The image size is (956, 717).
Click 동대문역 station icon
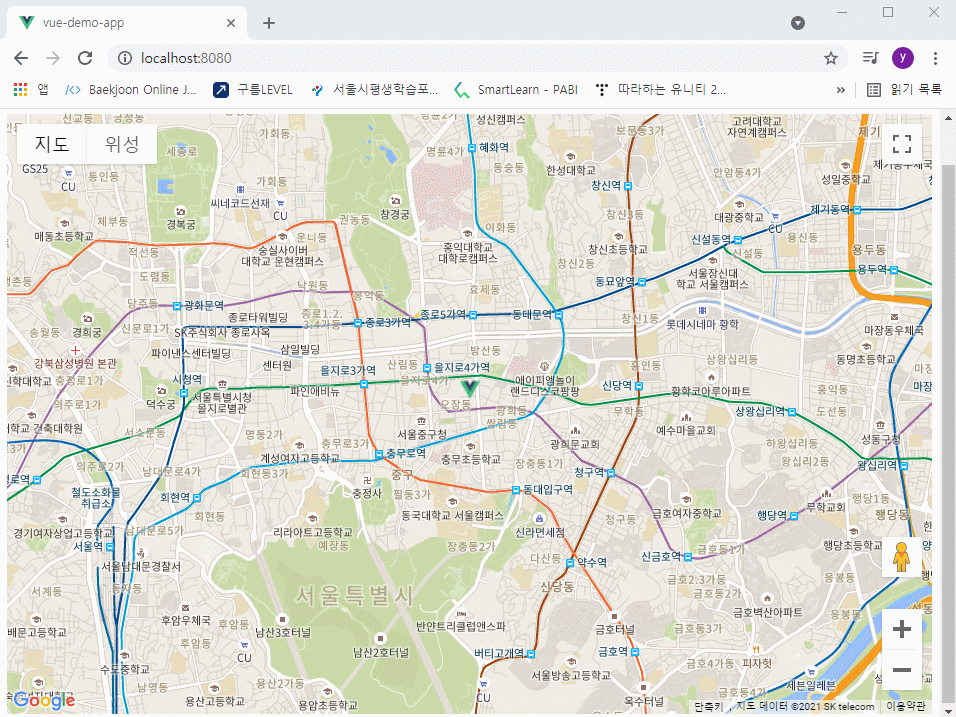pyautogui.click(x=558, y=315)
